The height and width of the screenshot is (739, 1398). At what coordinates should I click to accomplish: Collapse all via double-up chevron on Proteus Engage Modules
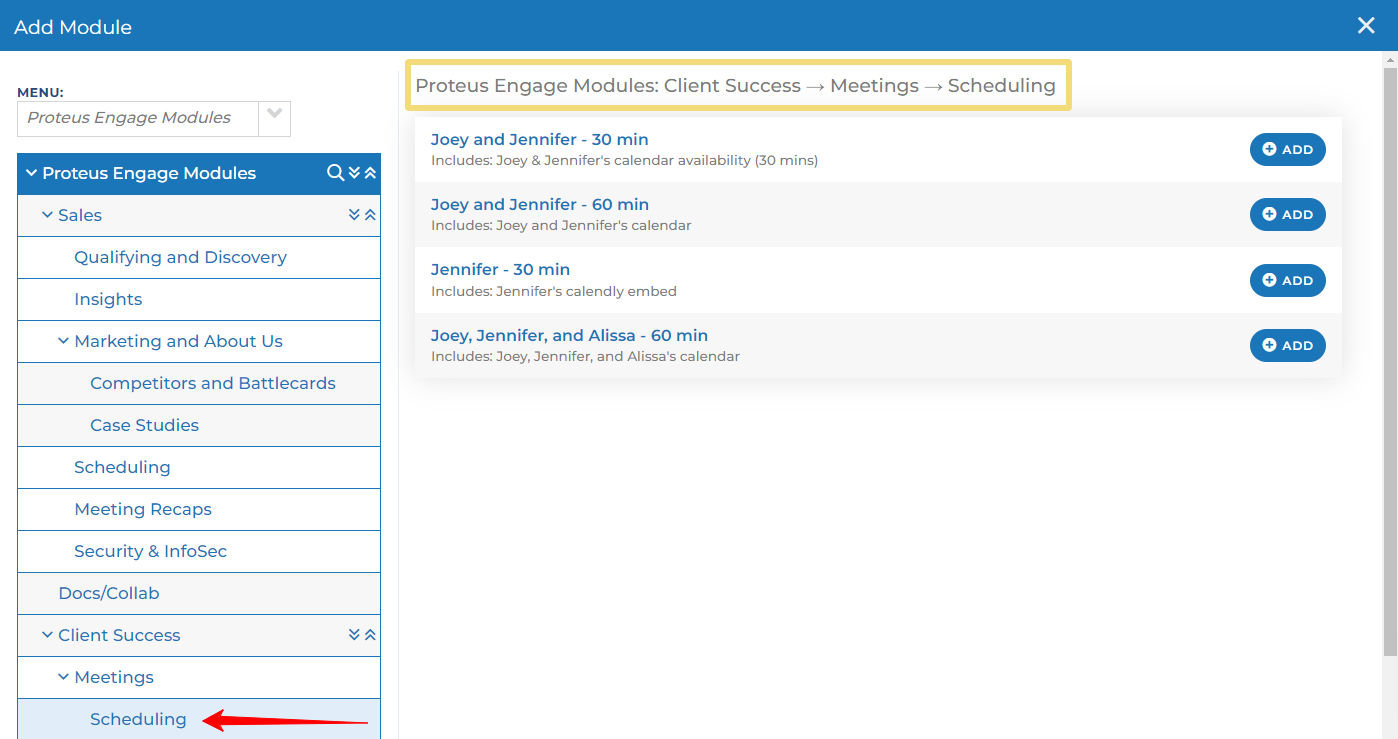[x=370, y=172]
